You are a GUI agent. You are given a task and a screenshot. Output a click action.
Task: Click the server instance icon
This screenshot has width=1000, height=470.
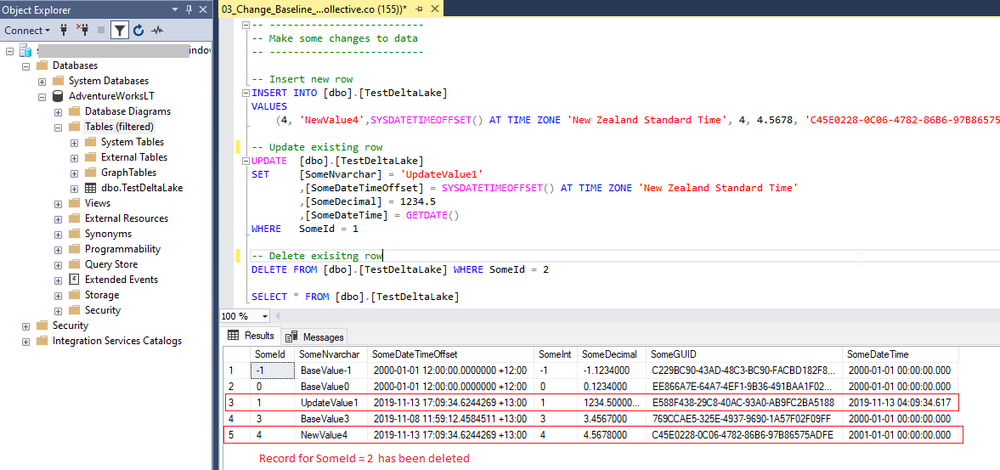coord(26,50)
